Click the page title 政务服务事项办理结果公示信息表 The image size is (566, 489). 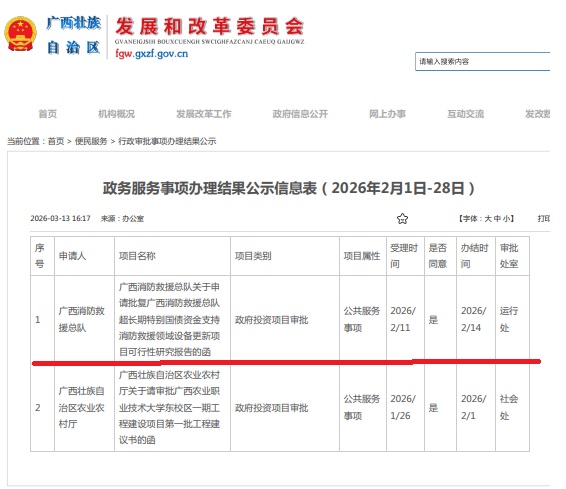pos(288,188)
